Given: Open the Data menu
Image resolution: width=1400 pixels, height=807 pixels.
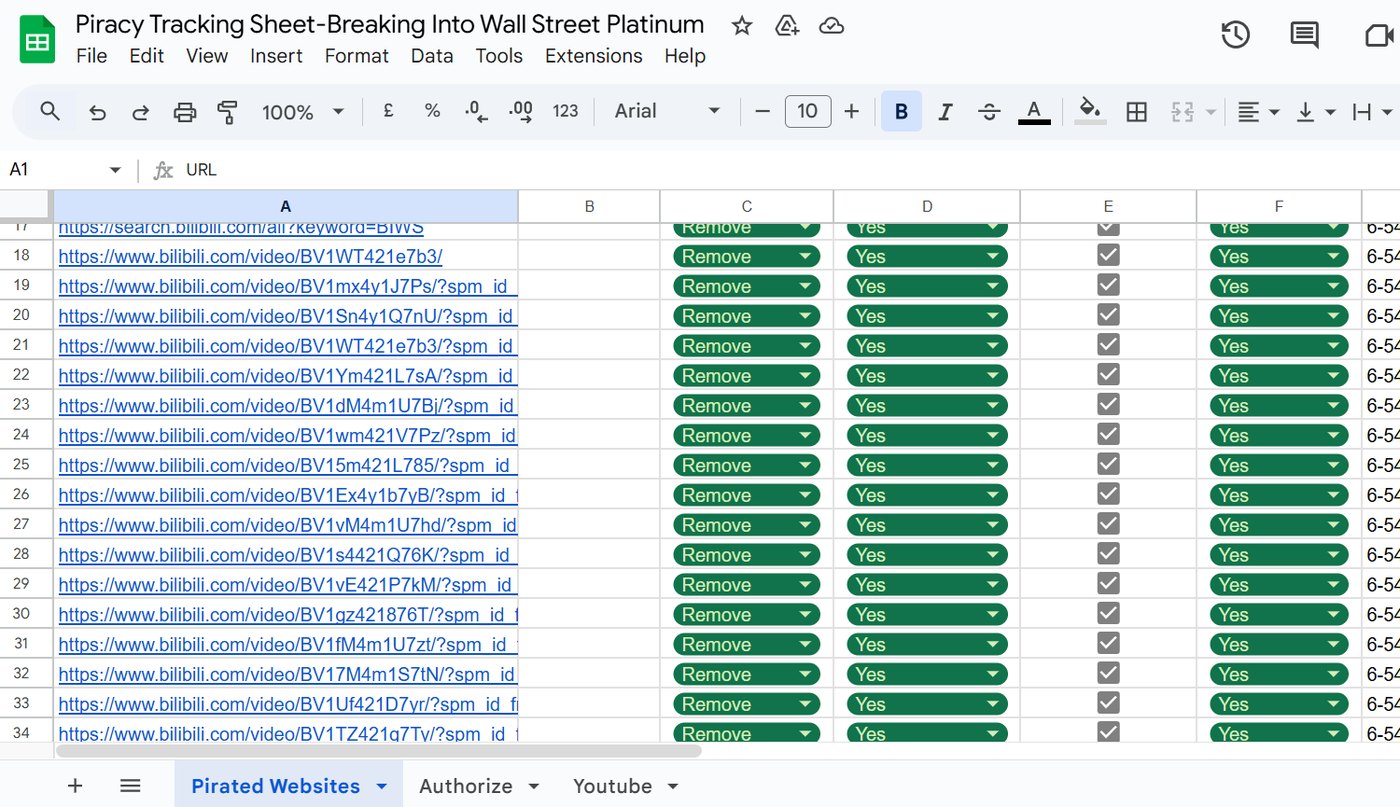Looking at the screenshot, I should click(x=432, y=56).
